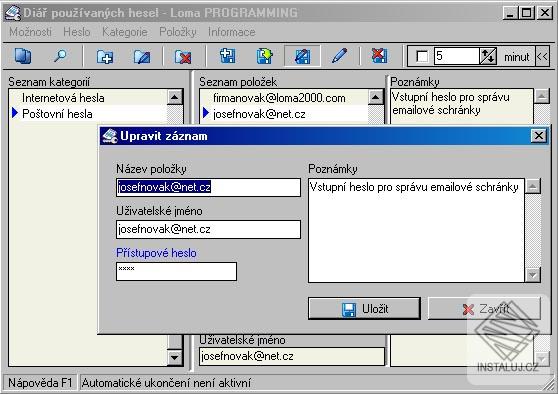
Task: Click the item with green arrow icon
Action: click(264, 56)
